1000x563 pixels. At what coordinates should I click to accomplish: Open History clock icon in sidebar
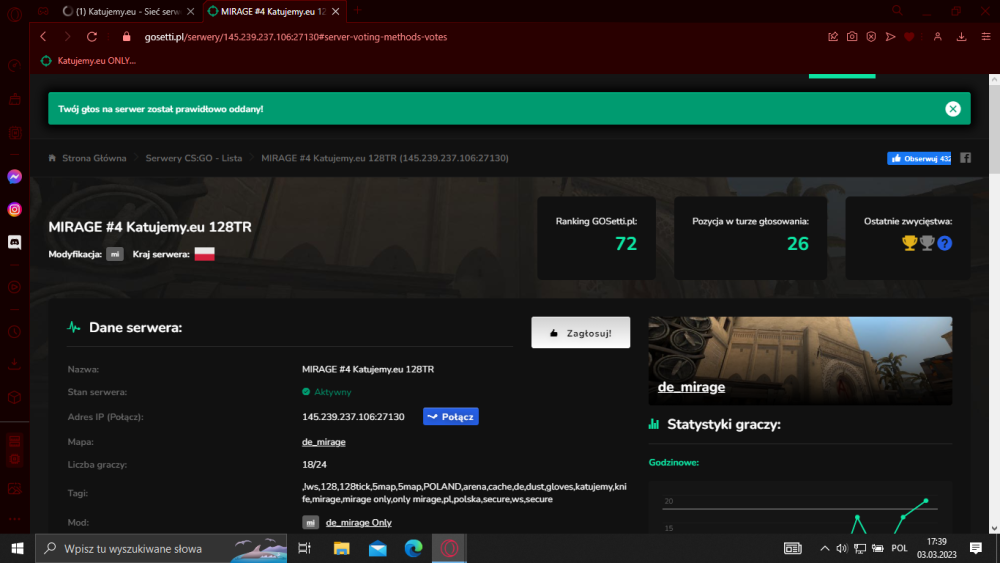click(14, 332)
